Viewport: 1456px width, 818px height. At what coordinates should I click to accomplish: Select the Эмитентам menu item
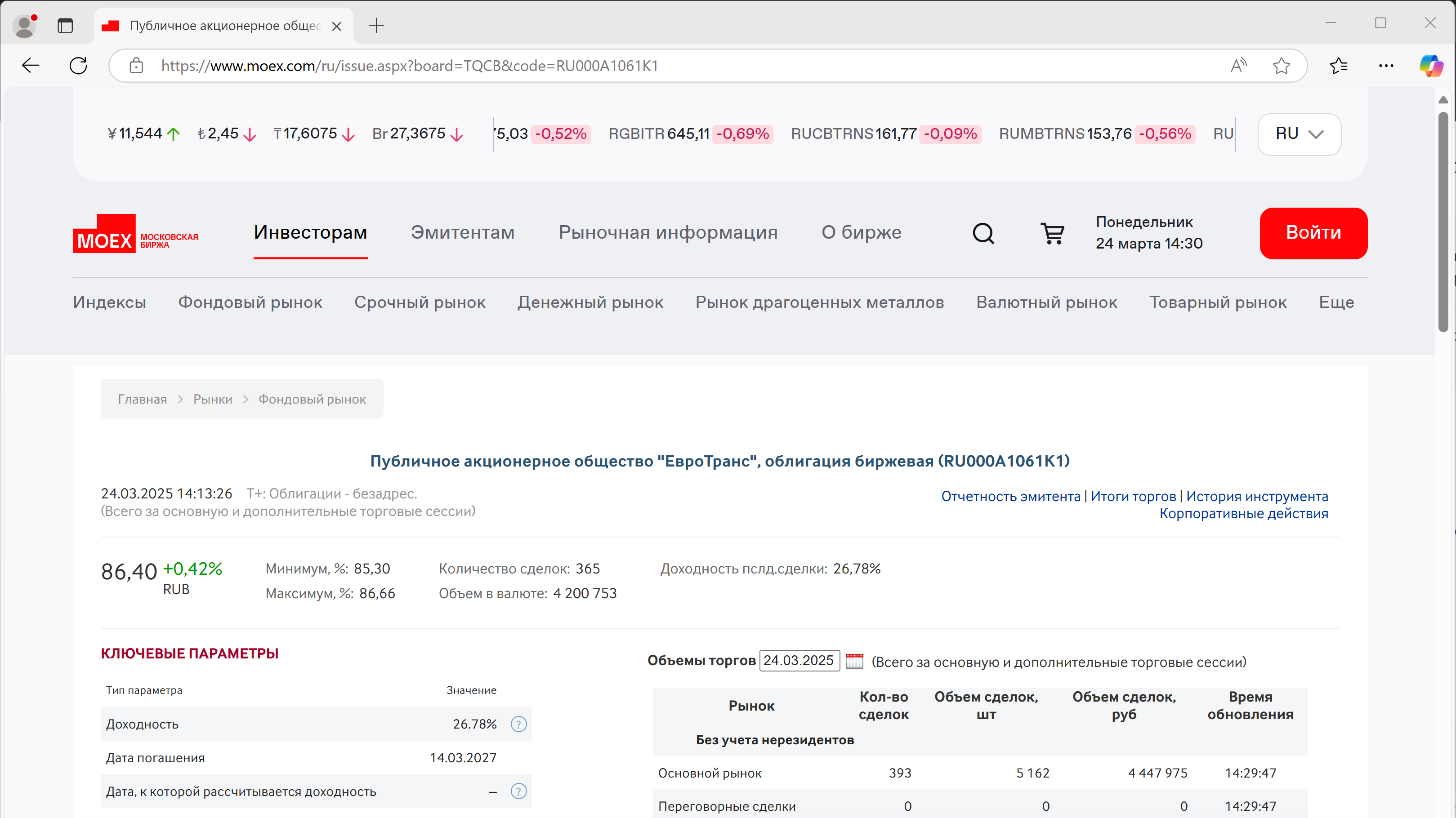(x=462, y=232)
